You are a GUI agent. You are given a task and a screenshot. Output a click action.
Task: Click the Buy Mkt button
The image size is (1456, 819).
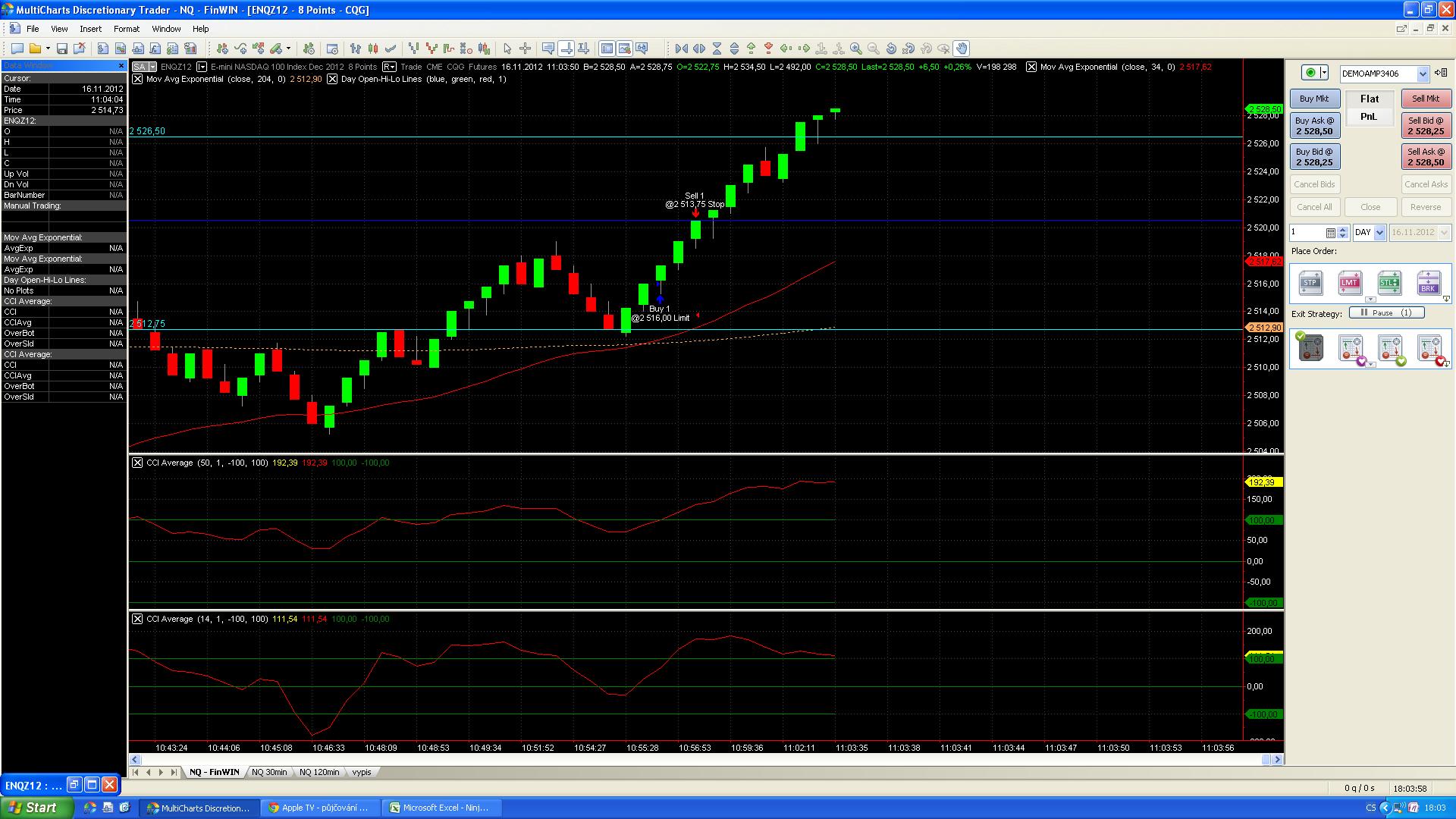[x=1314, y=99]
